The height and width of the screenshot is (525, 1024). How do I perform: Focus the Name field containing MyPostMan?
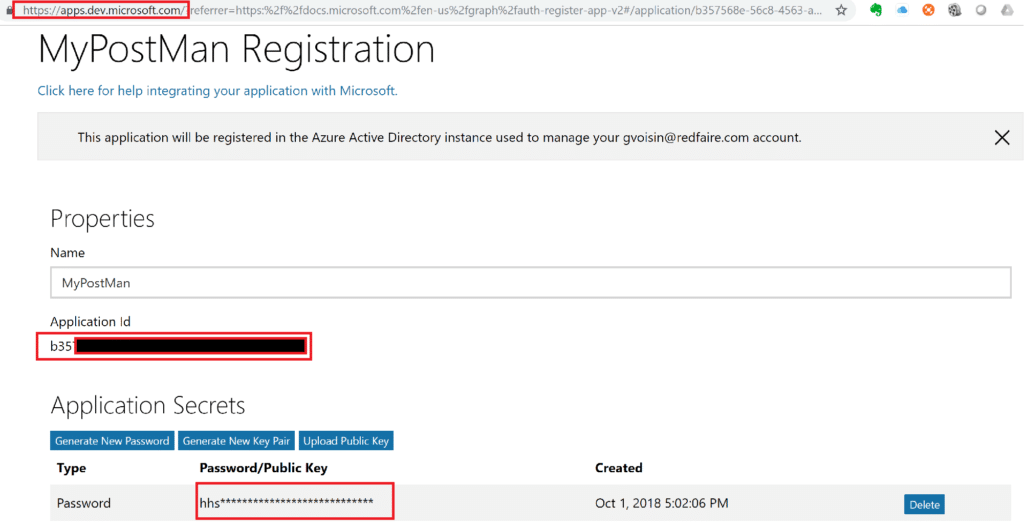[x=530, y=283]
